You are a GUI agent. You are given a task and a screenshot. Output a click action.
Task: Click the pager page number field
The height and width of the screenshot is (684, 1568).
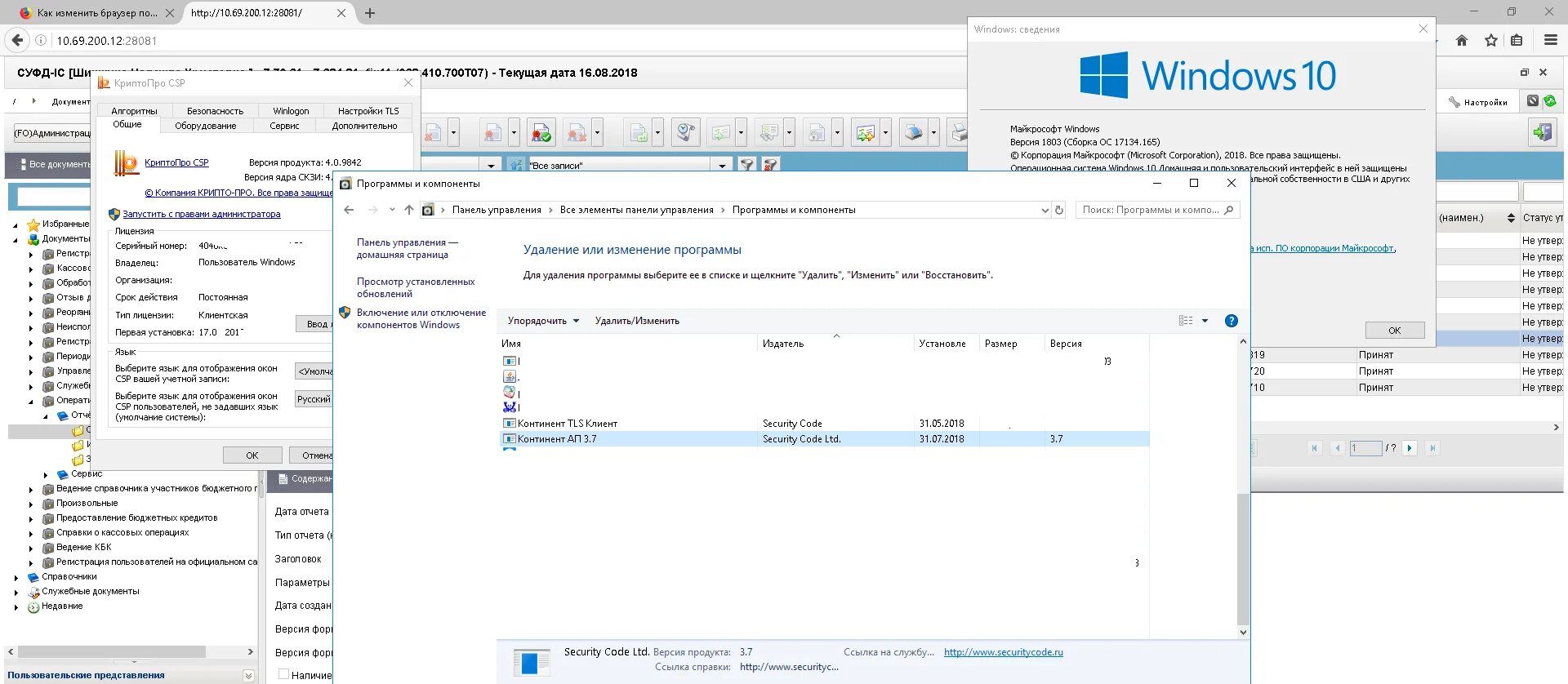1365,448
